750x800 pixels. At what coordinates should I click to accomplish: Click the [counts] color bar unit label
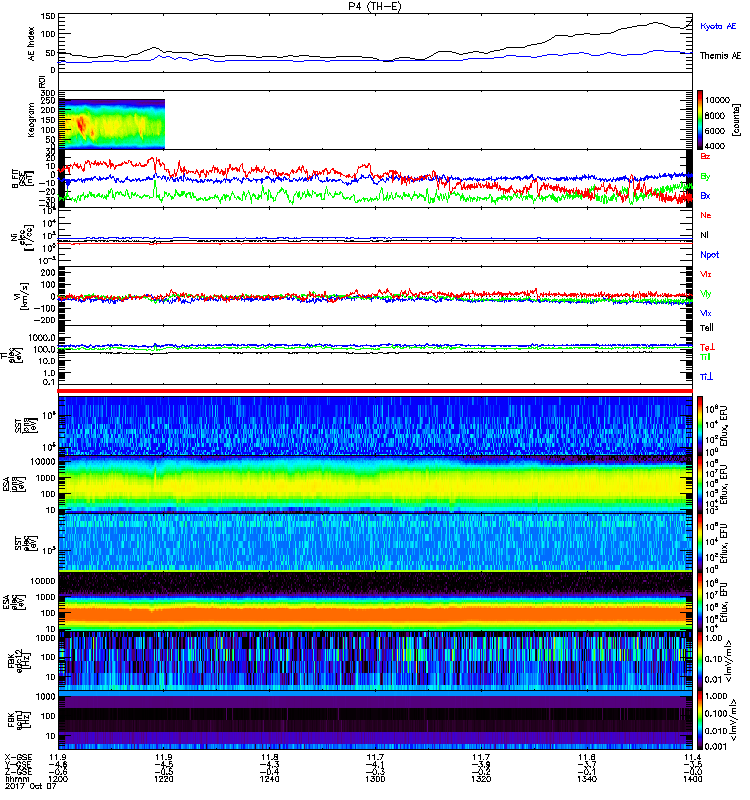click(x=735, y=119)
